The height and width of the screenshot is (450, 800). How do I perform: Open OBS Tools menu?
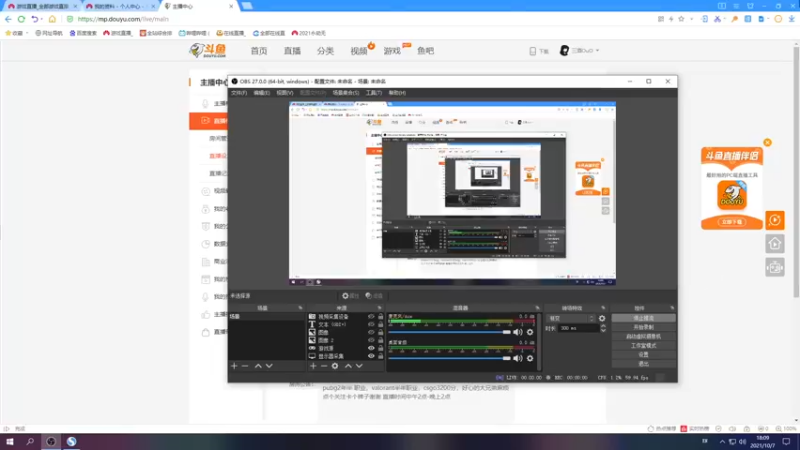tap(374, 93)
